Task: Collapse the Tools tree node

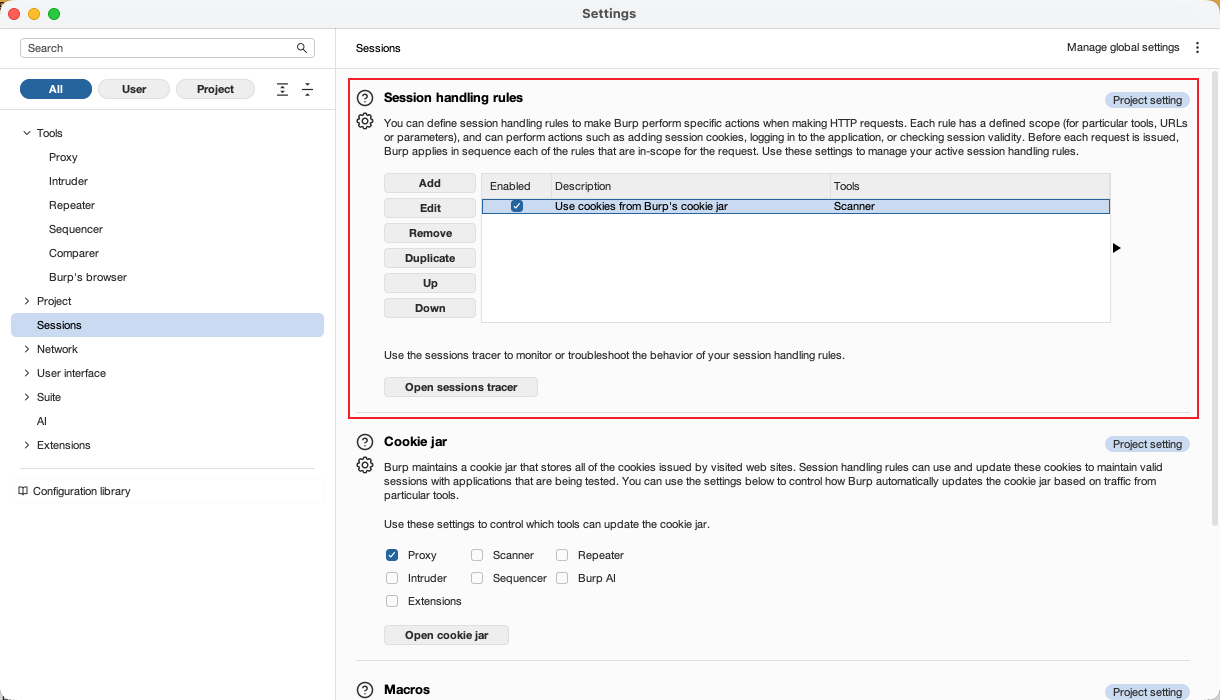Action: (26, 133)
